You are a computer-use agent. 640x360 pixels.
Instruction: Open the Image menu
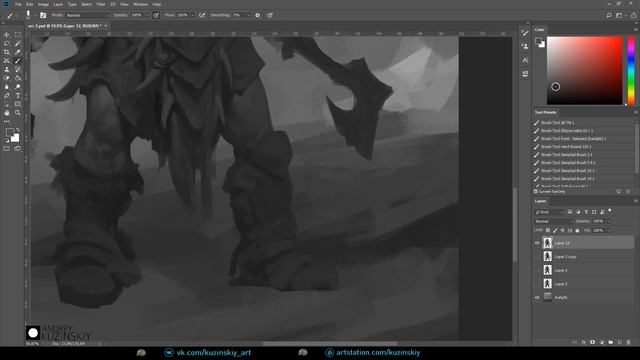43,4
